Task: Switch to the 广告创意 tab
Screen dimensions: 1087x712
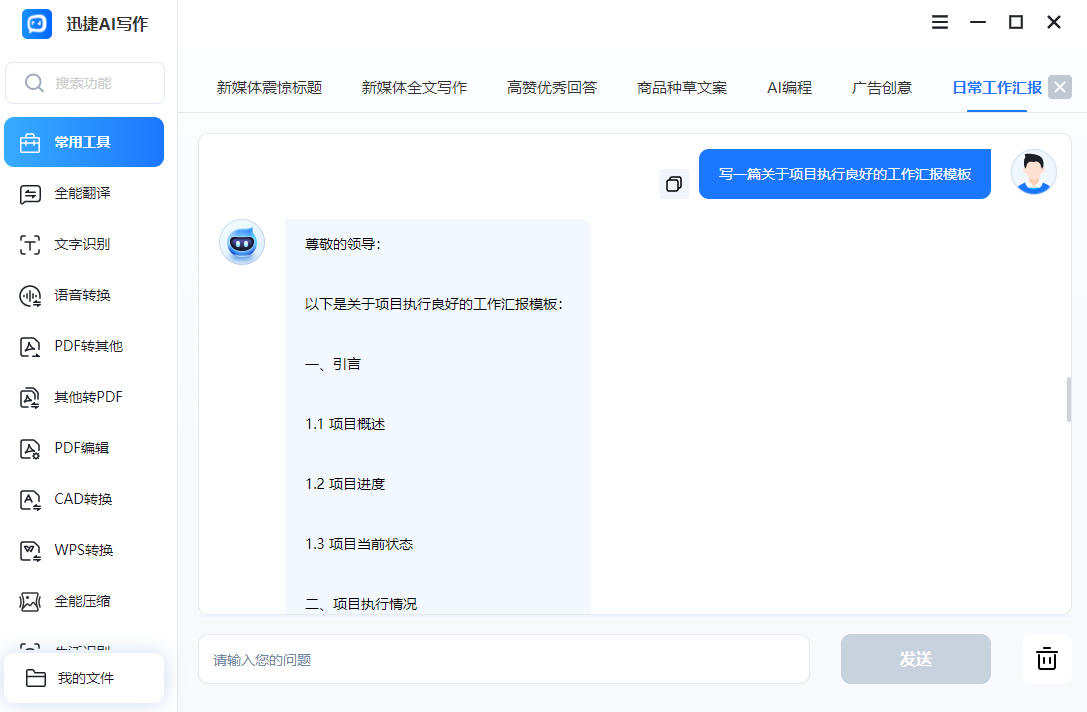Action: [x=882, y=88]
